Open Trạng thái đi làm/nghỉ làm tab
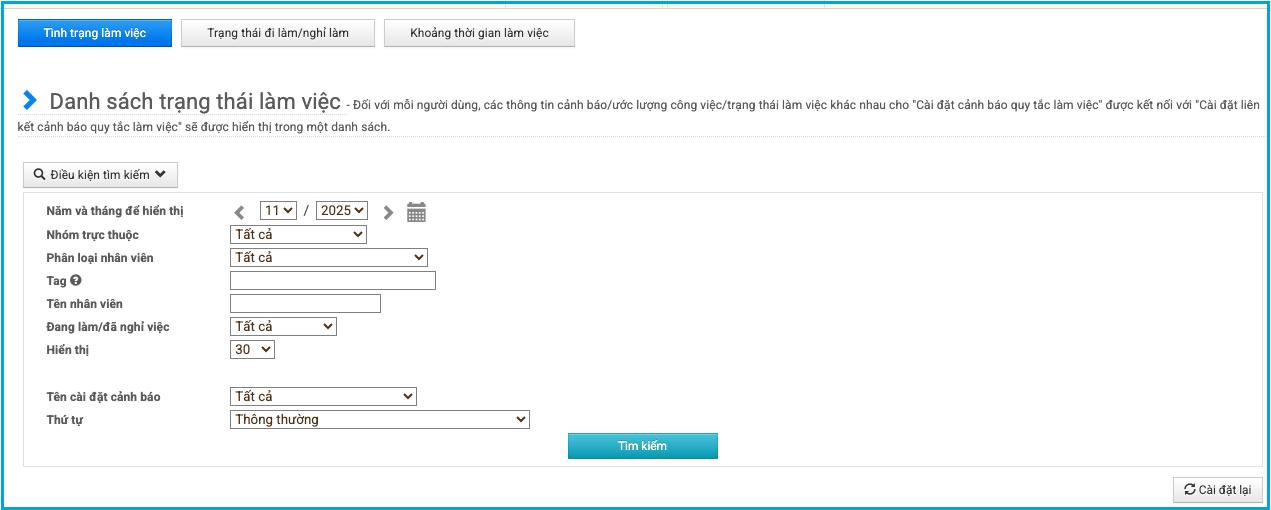Image resolution: width=1271 pixels, height=510 pixels. pos(278,33)
